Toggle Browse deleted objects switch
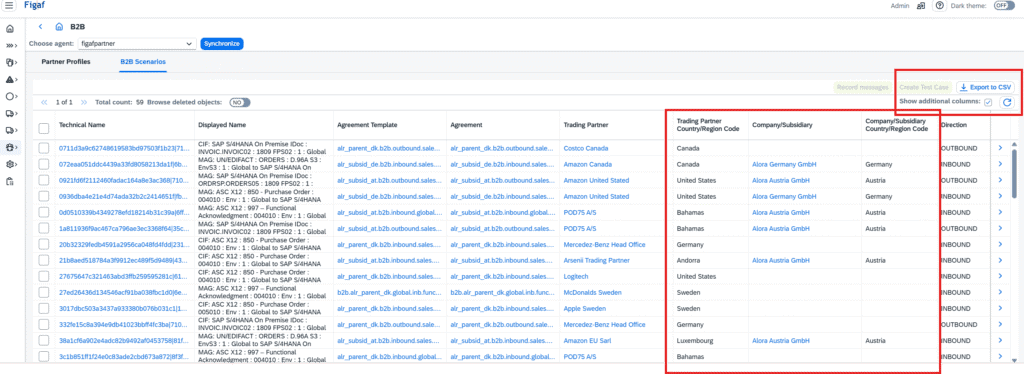Screen dimensions: 1024x374 [240, 102]
